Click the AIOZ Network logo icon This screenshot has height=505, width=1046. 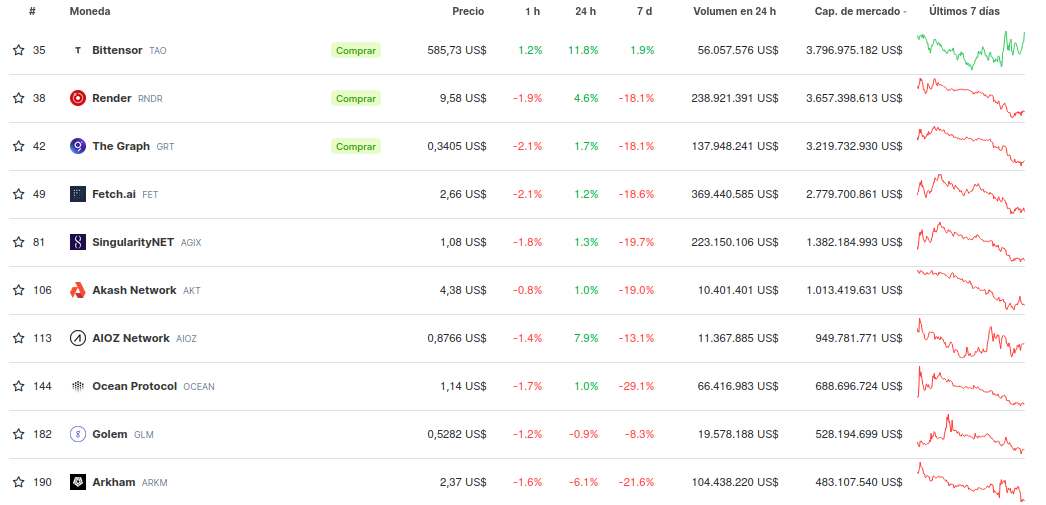(78, 338)
